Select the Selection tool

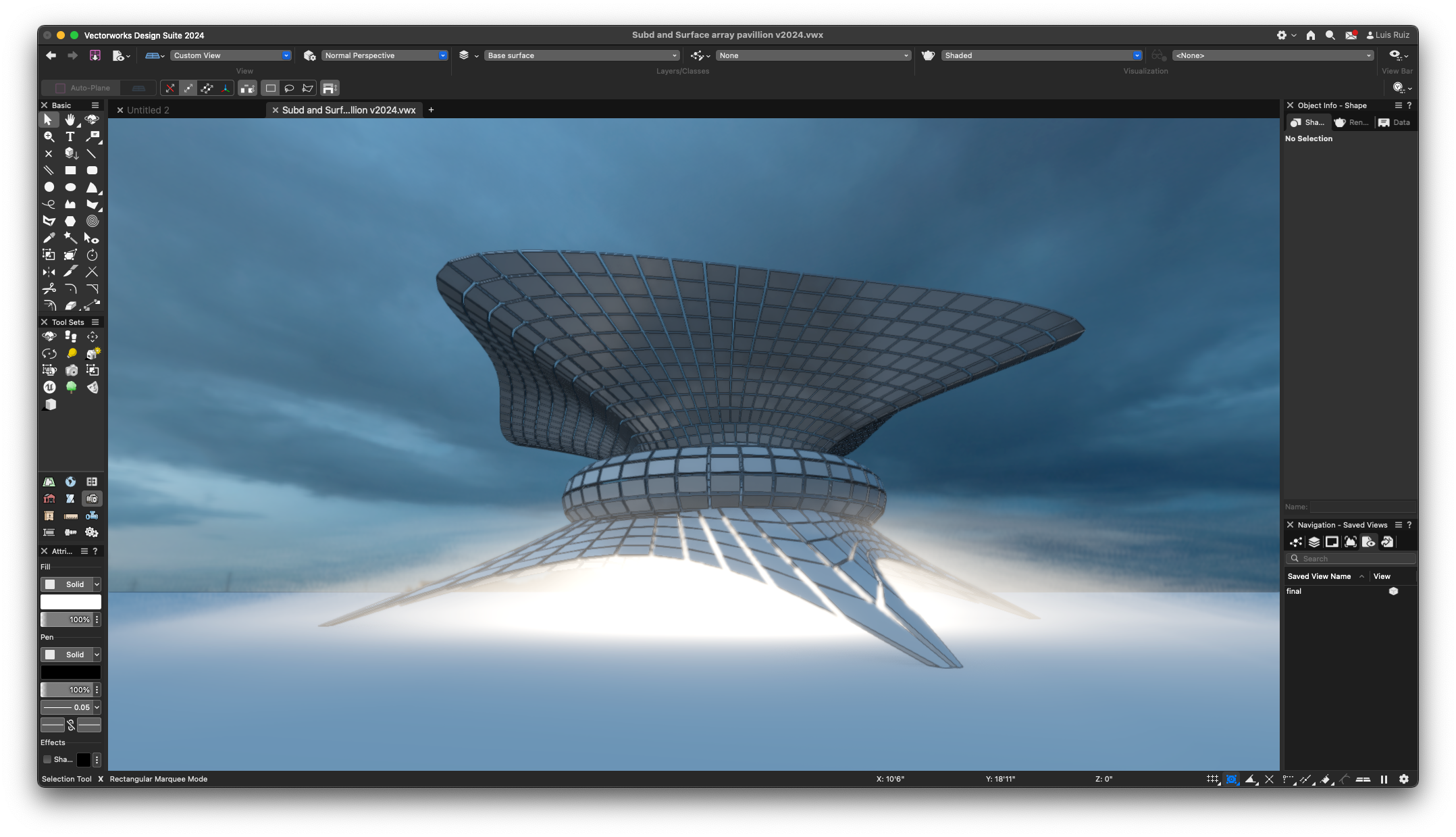49,120
